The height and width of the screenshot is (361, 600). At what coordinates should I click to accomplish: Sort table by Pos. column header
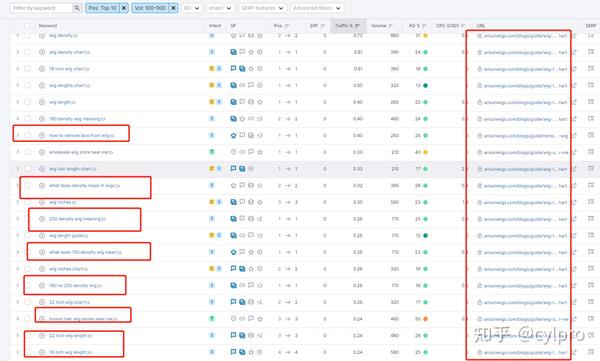coord(281,26)
